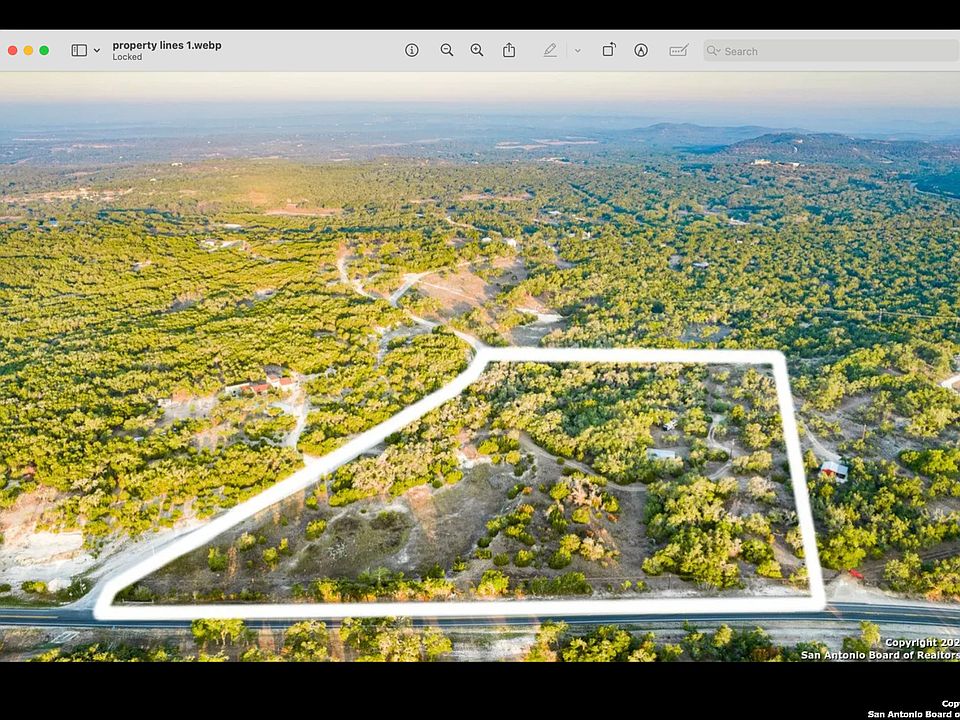Click the Highlight pen tool

(x=550, y=50)
